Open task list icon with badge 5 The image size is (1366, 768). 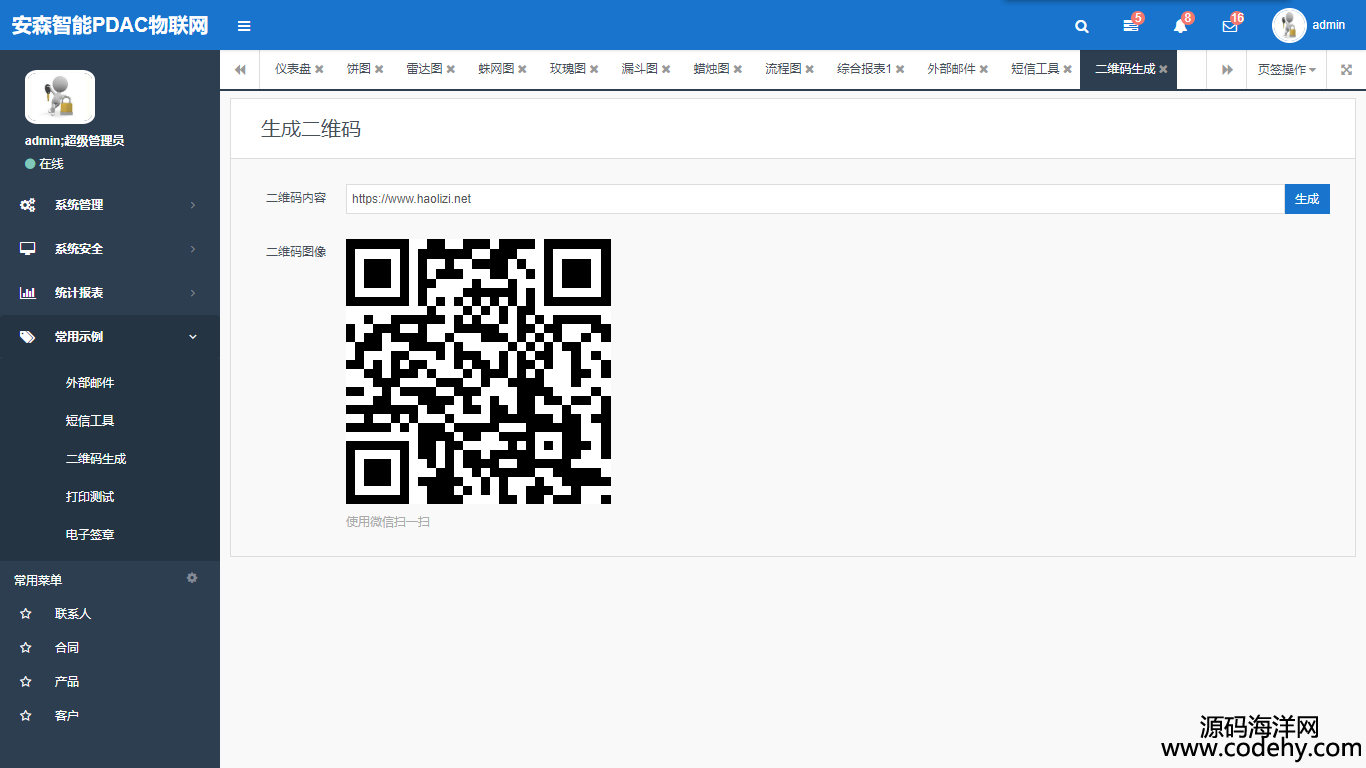(x=1132, y=25)
